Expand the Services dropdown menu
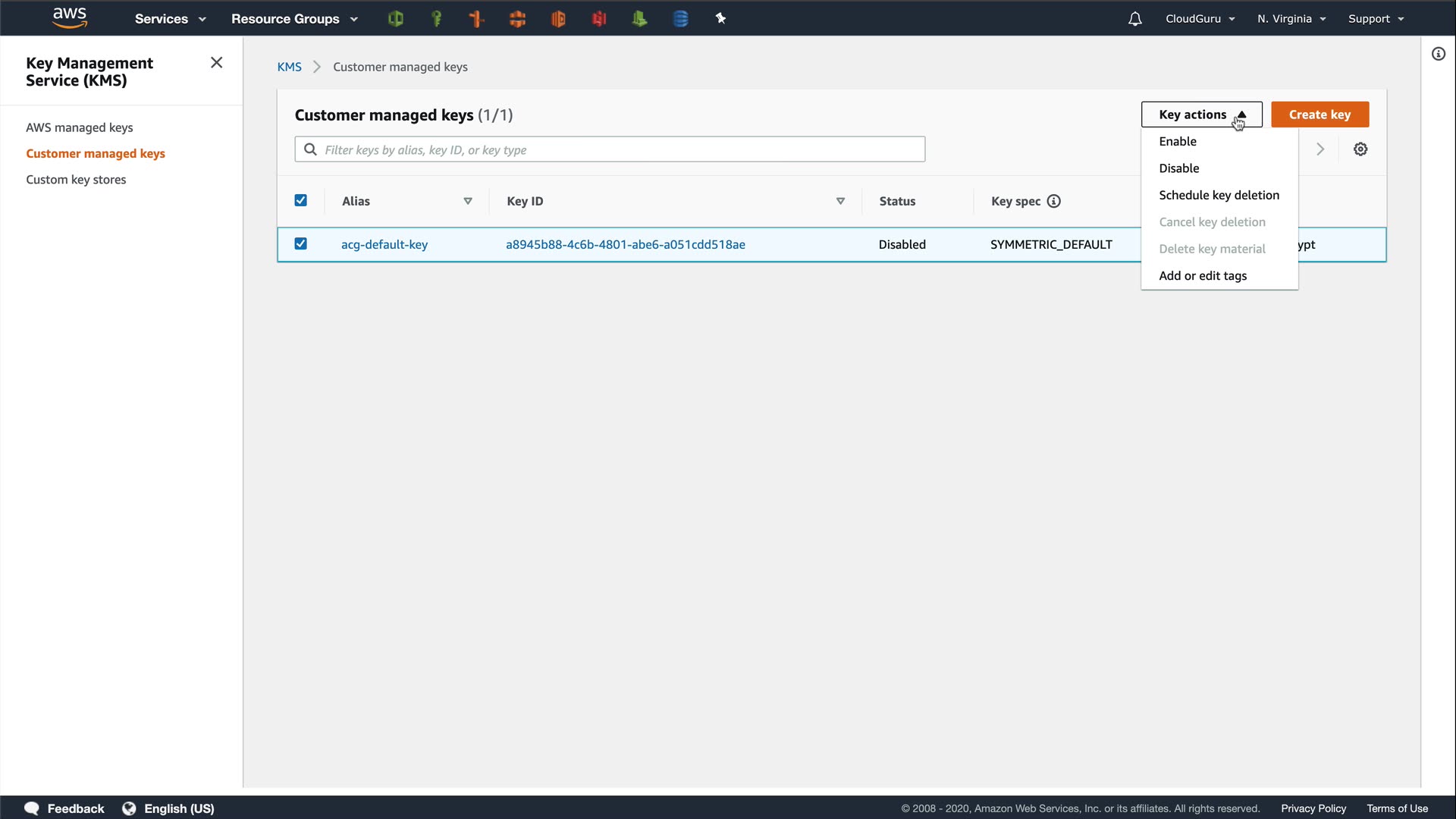The height and width of the screenshot is (819, 1456). [x=170, y=19]
